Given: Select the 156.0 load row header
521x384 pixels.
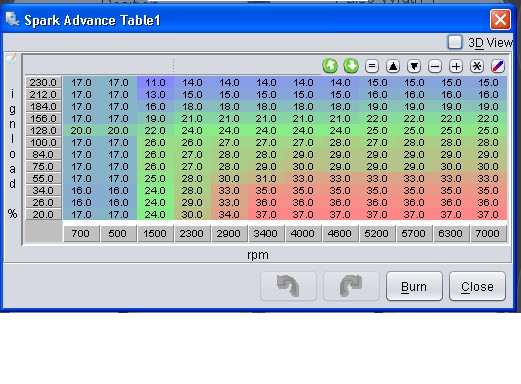Looking at the screenshot, I should [44, 118].
